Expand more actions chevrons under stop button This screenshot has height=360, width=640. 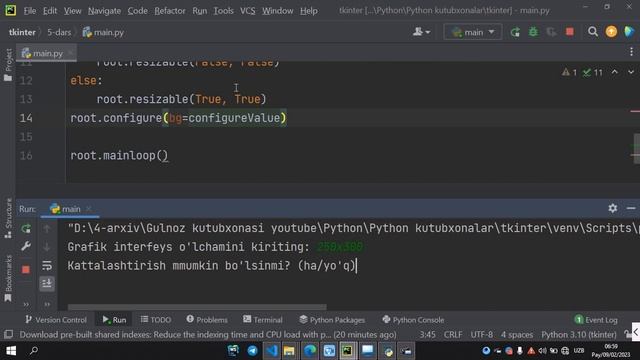[x=26, y=304]
